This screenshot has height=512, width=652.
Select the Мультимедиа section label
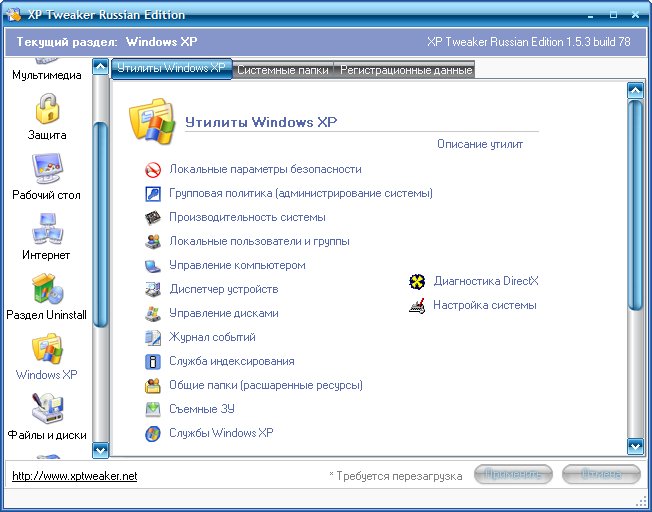pos(47,75)
